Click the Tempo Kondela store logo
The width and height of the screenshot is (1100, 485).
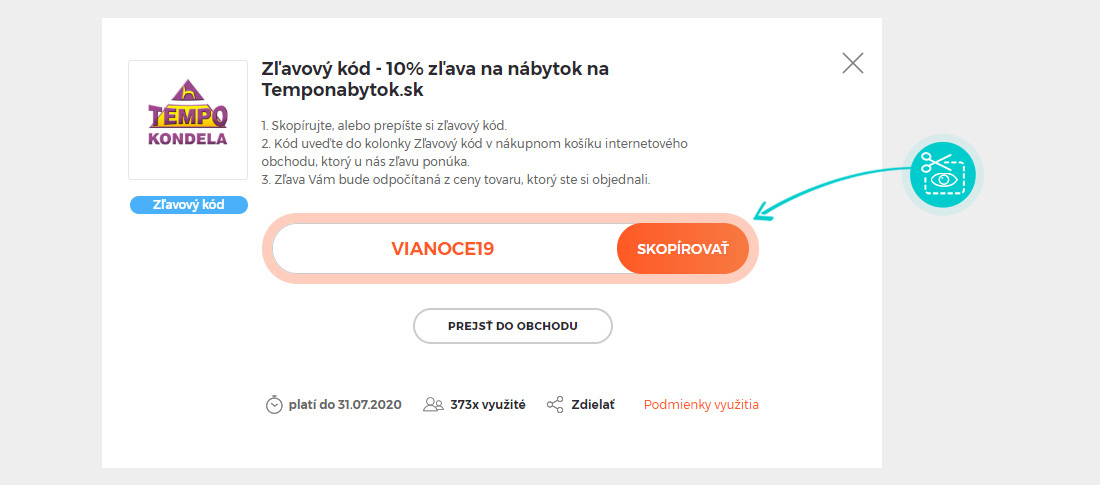[x=188, y=120]
